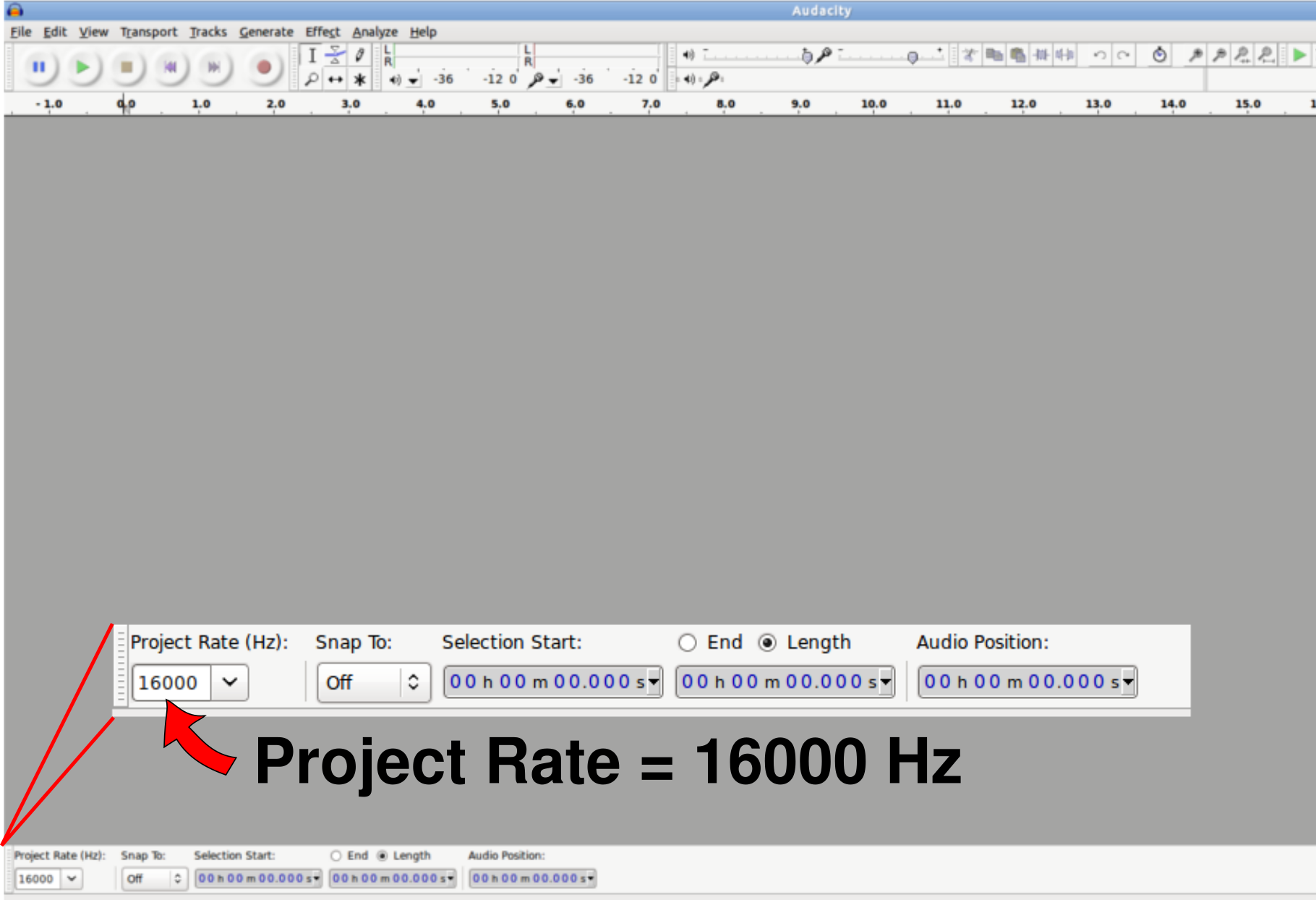The image size is (1316, 900).
Task: Select Length radio button in unmagnified bottom toolbar
Action: (383, 855)
